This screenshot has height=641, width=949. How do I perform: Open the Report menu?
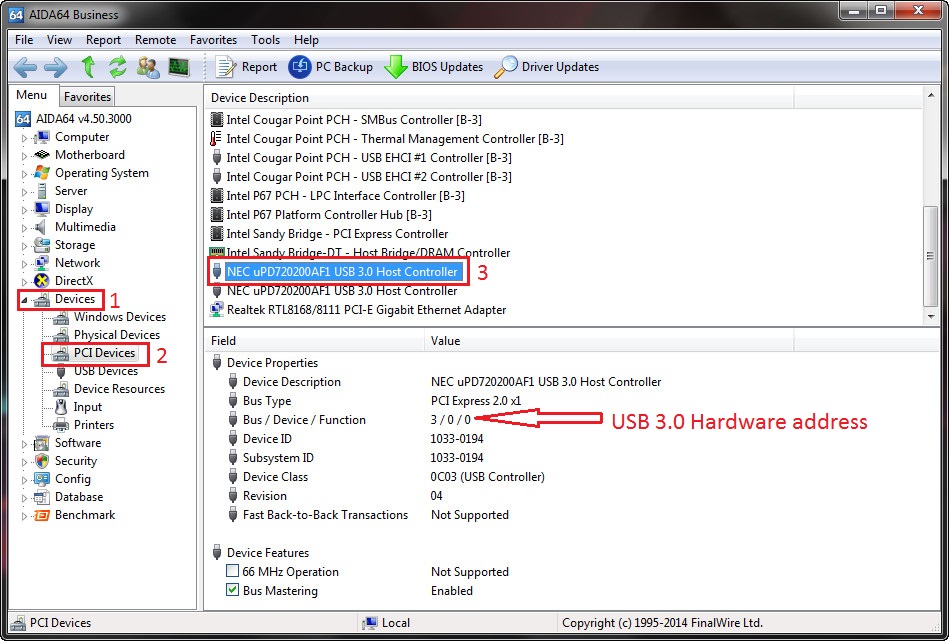[103, 40]
